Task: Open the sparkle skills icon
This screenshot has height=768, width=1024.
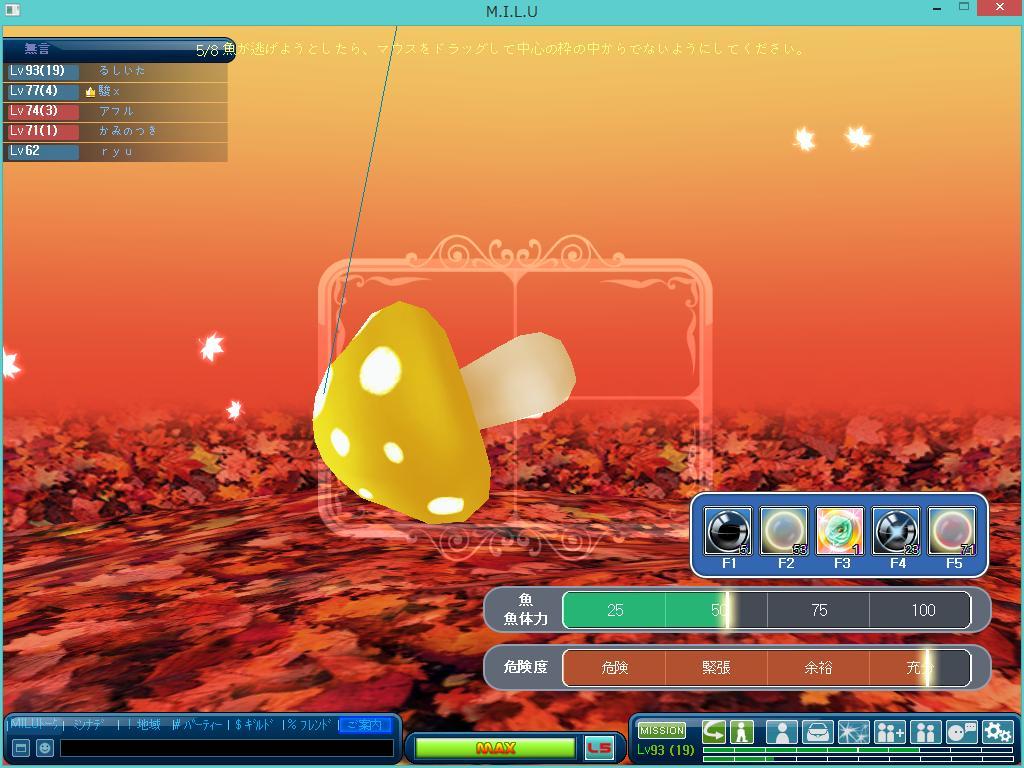Action: [x=854, y=732]
